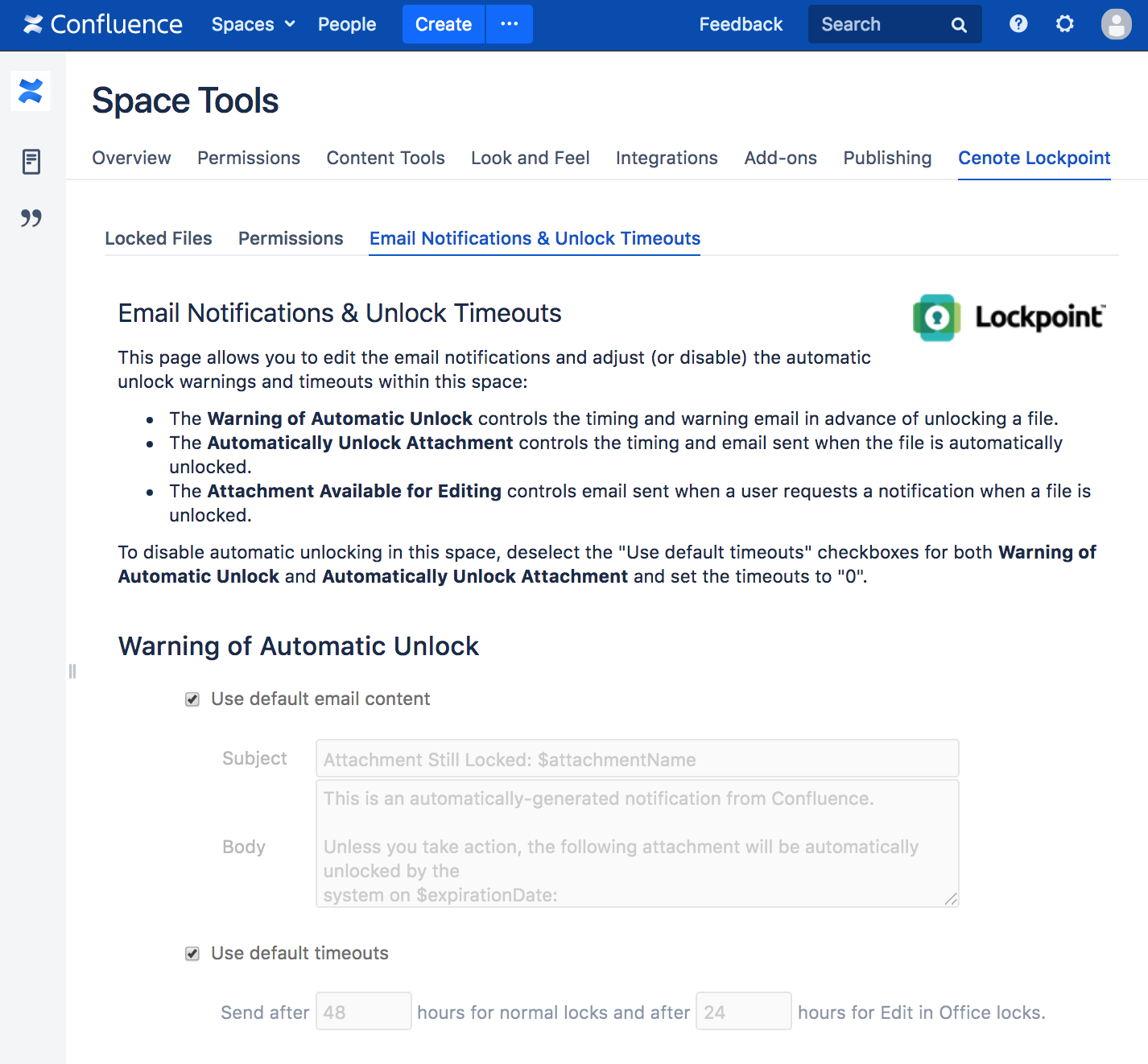The width and height of the screenshot is (1148, 1064).
Task: Switch to the Overview tab
Action: tap(131, 158)
